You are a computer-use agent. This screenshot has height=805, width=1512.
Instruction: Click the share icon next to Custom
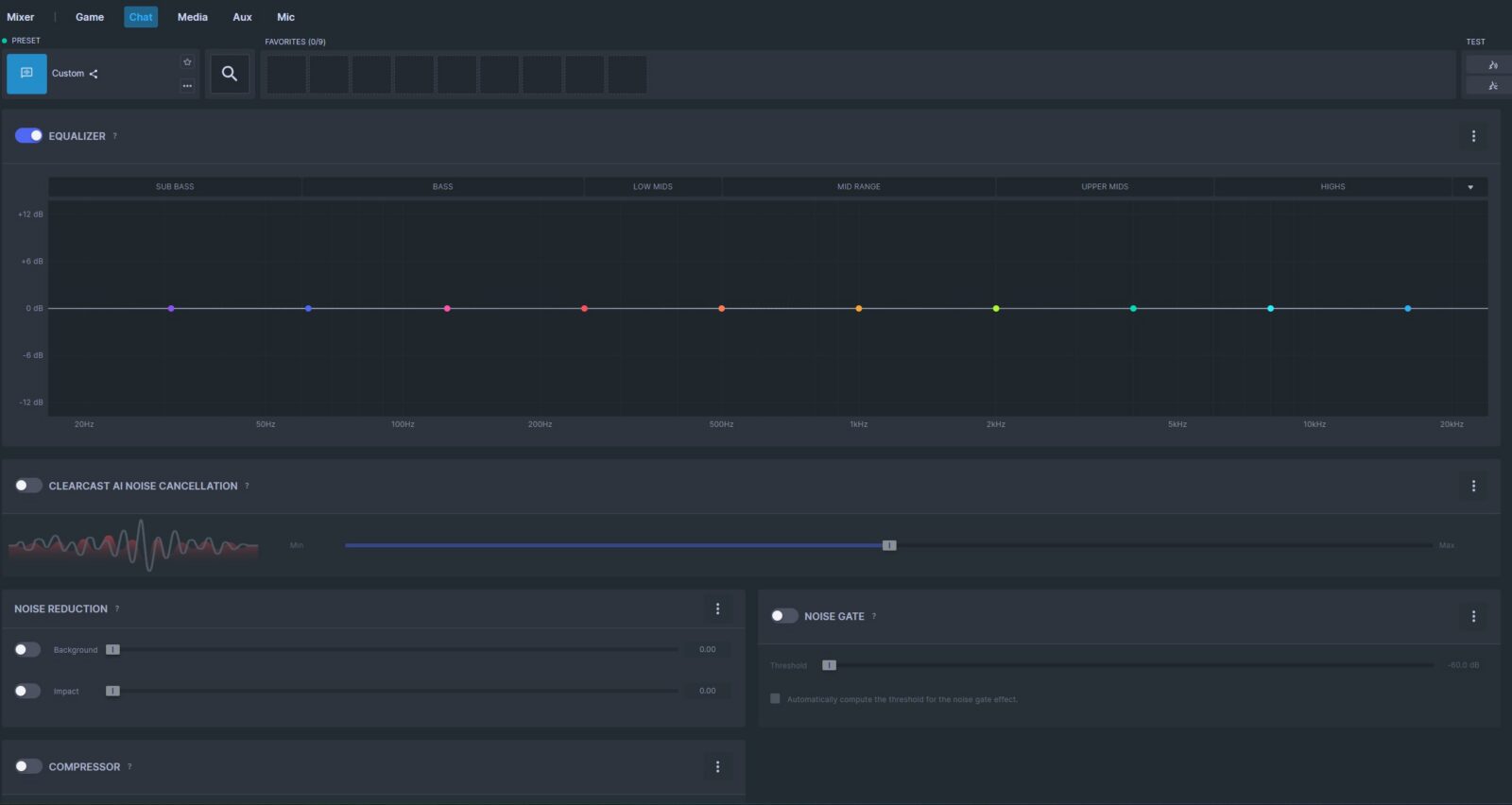coord(94,74)
